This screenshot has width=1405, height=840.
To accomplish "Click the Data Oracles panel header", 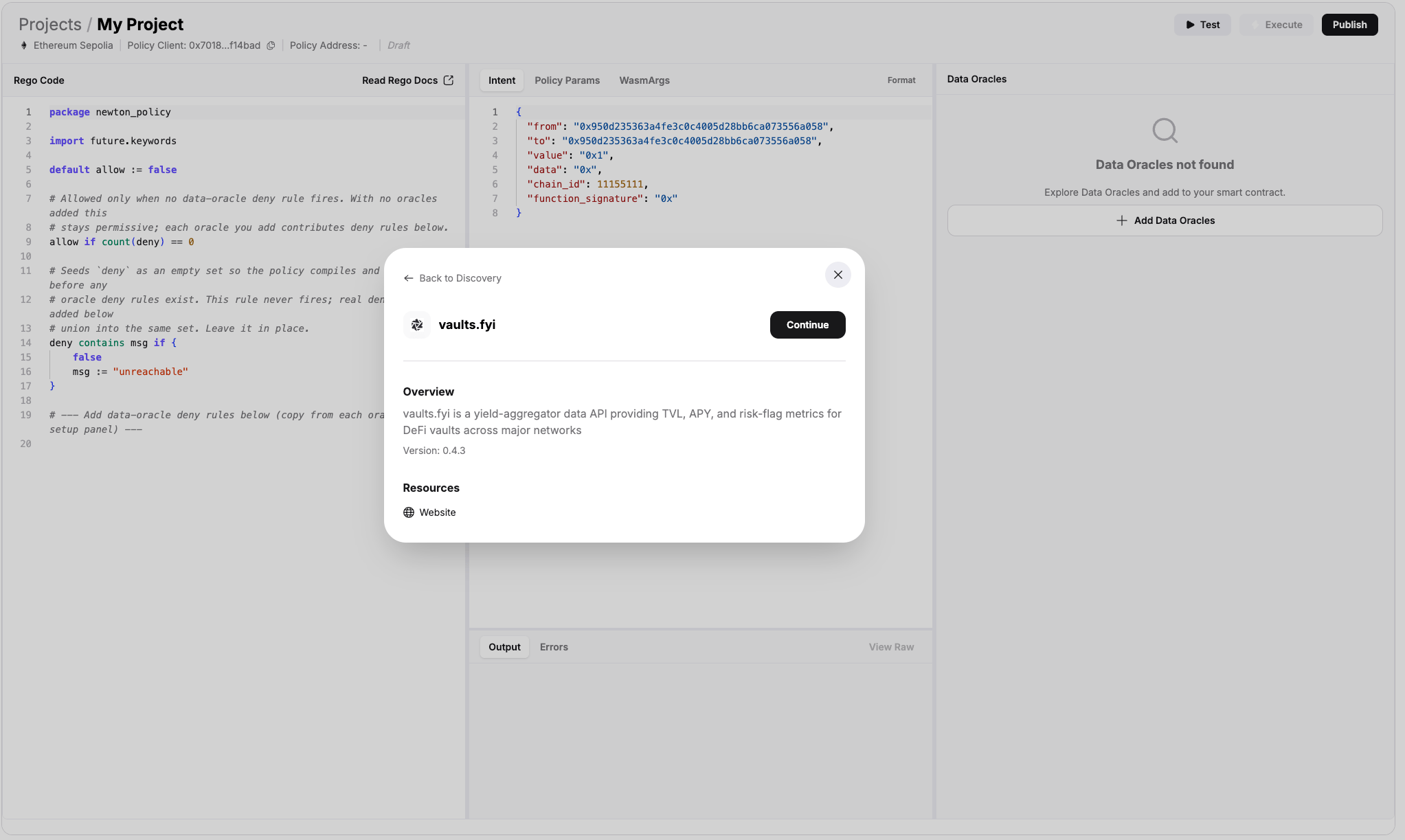I will coord(976,79).
